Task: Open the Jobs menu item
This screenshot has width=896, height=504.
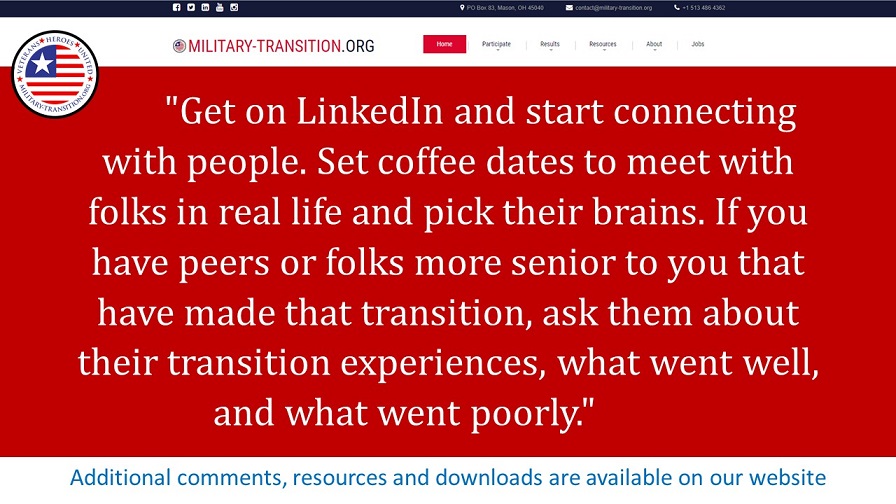Action: tap(697, 45)
